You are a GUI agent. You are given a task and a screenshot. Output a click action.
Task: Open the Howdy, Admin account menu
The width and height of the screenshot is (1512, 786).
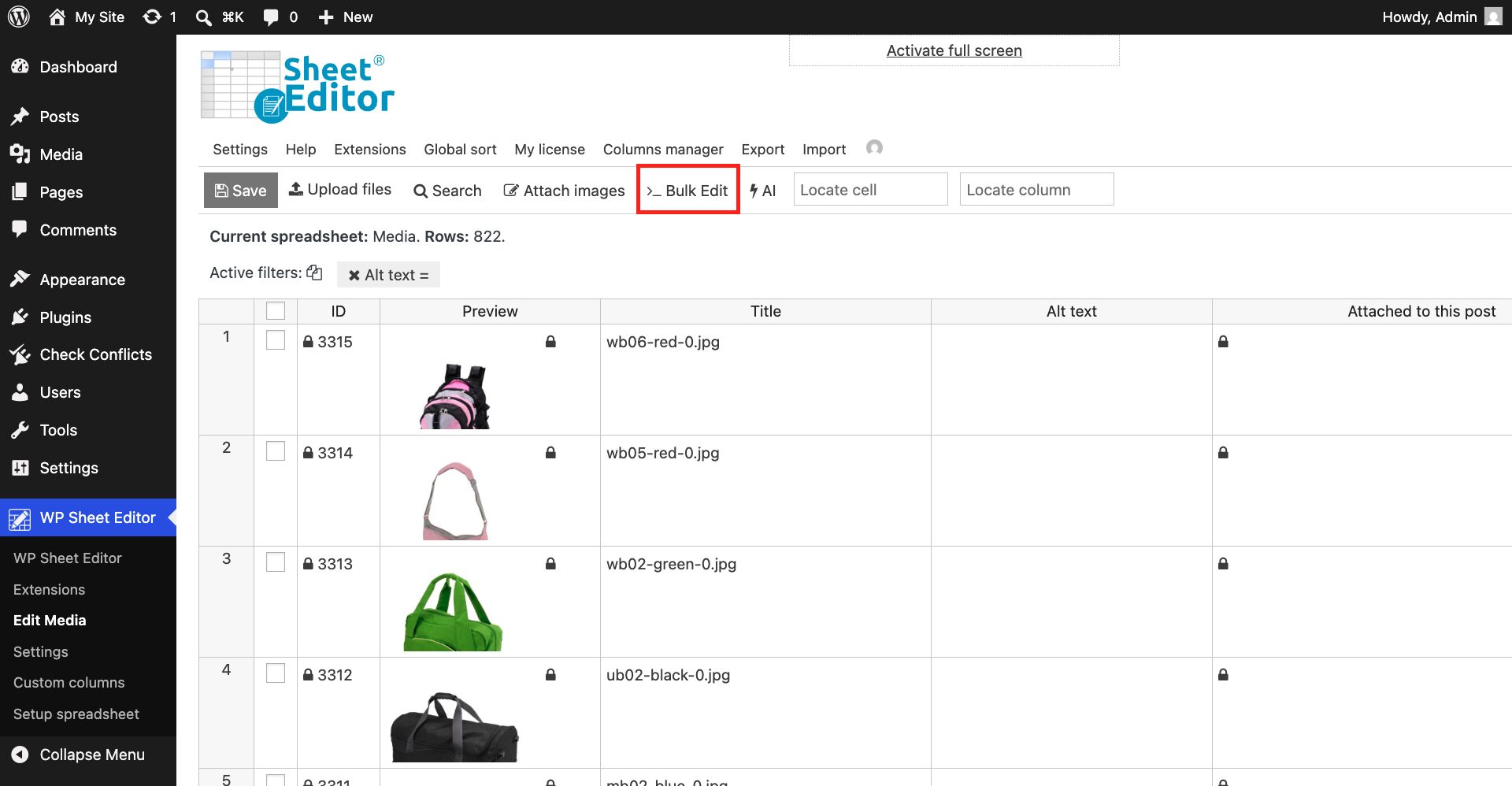(1441, 17)
